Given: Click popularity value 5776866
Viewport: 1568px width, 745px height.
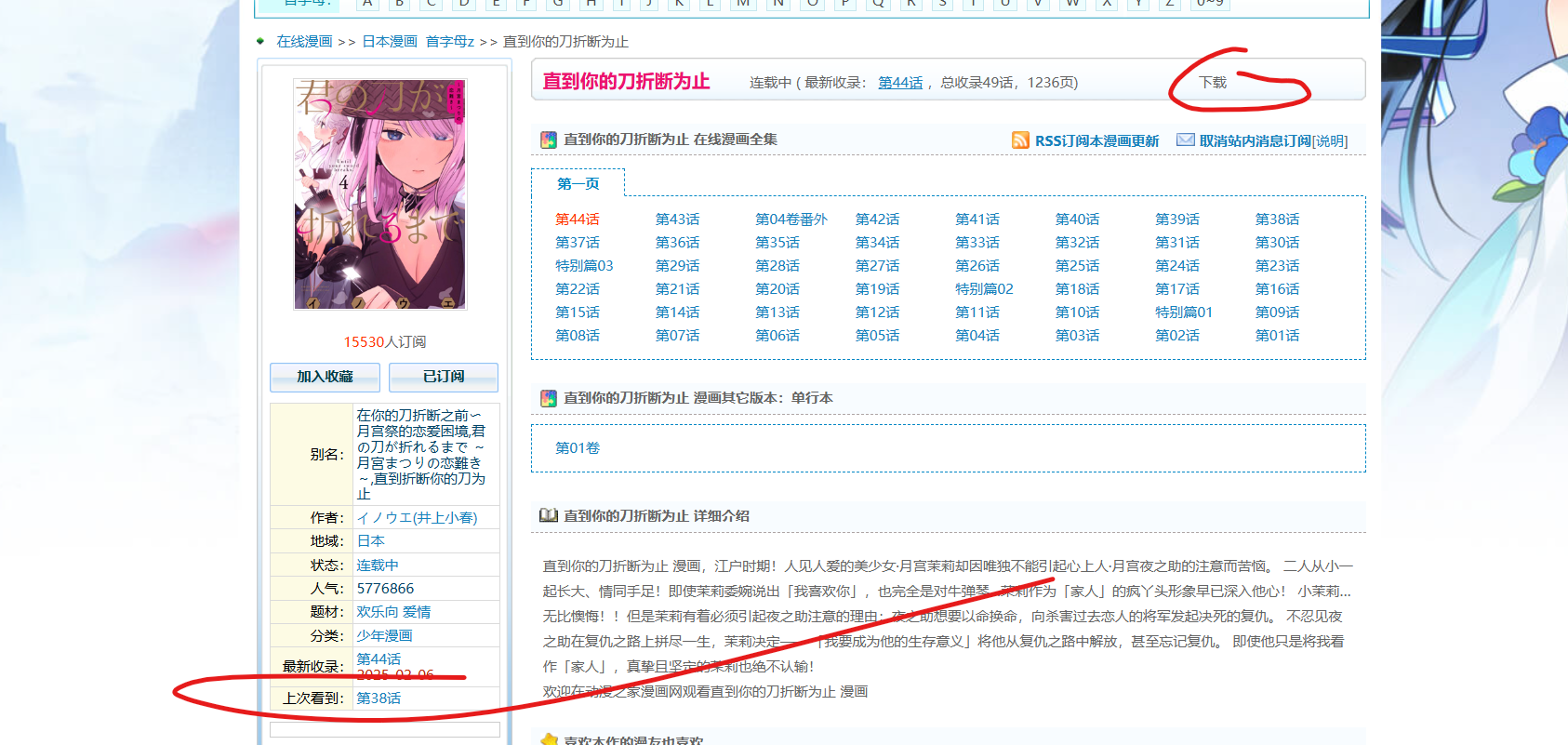Looking at the screenshot, I should (x=385, y=589).
